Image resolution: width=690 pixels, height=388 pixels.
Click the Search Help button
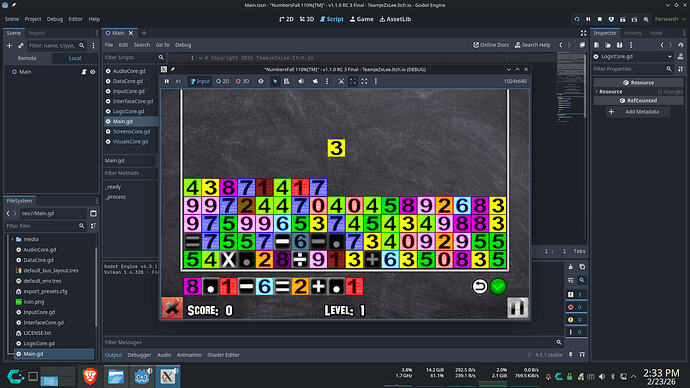pyautogui.click(x=532, y=45)
